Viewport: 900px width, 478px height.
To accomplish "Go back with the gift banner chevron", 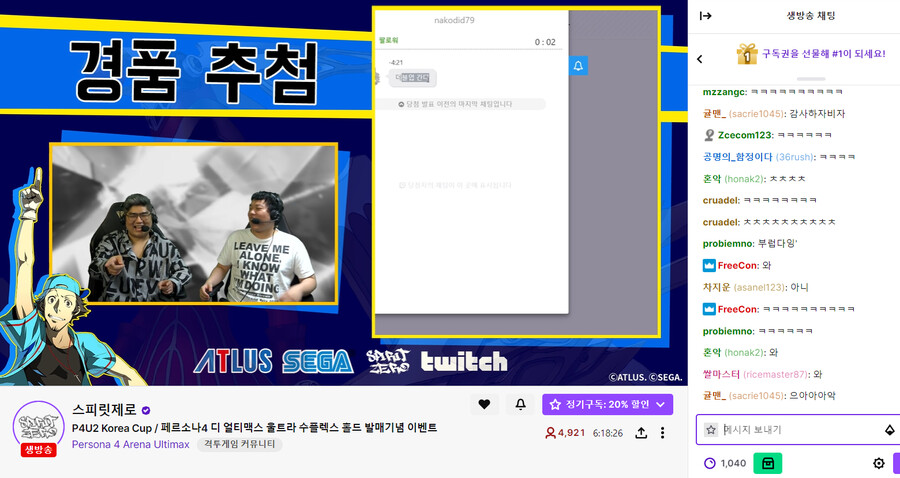I will tap(700, 59).
